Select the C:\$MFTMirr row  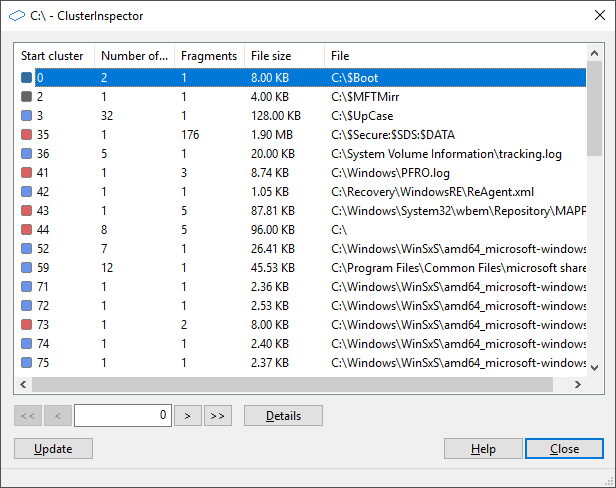(301, 96)
